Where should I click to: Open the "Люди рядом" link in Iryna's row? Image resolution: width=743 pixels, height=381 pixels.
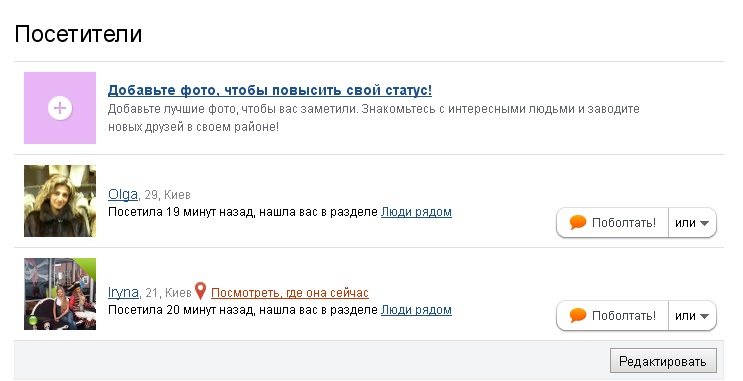click(416, 310)
